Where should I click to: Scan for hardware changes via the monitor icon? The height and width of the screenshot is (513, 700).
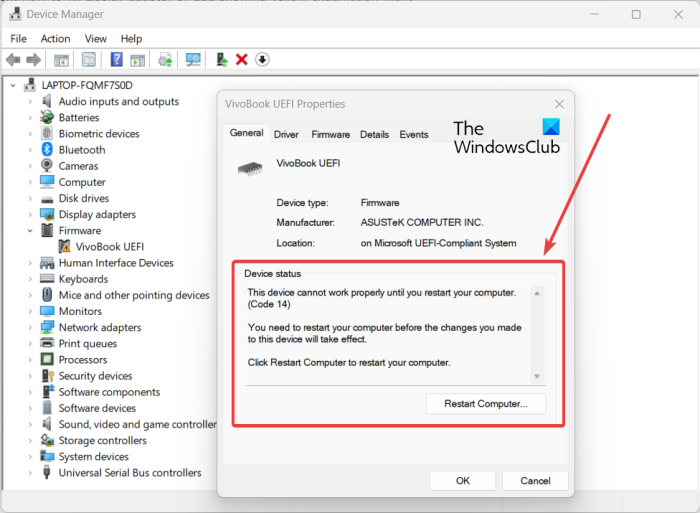(193, 60)
